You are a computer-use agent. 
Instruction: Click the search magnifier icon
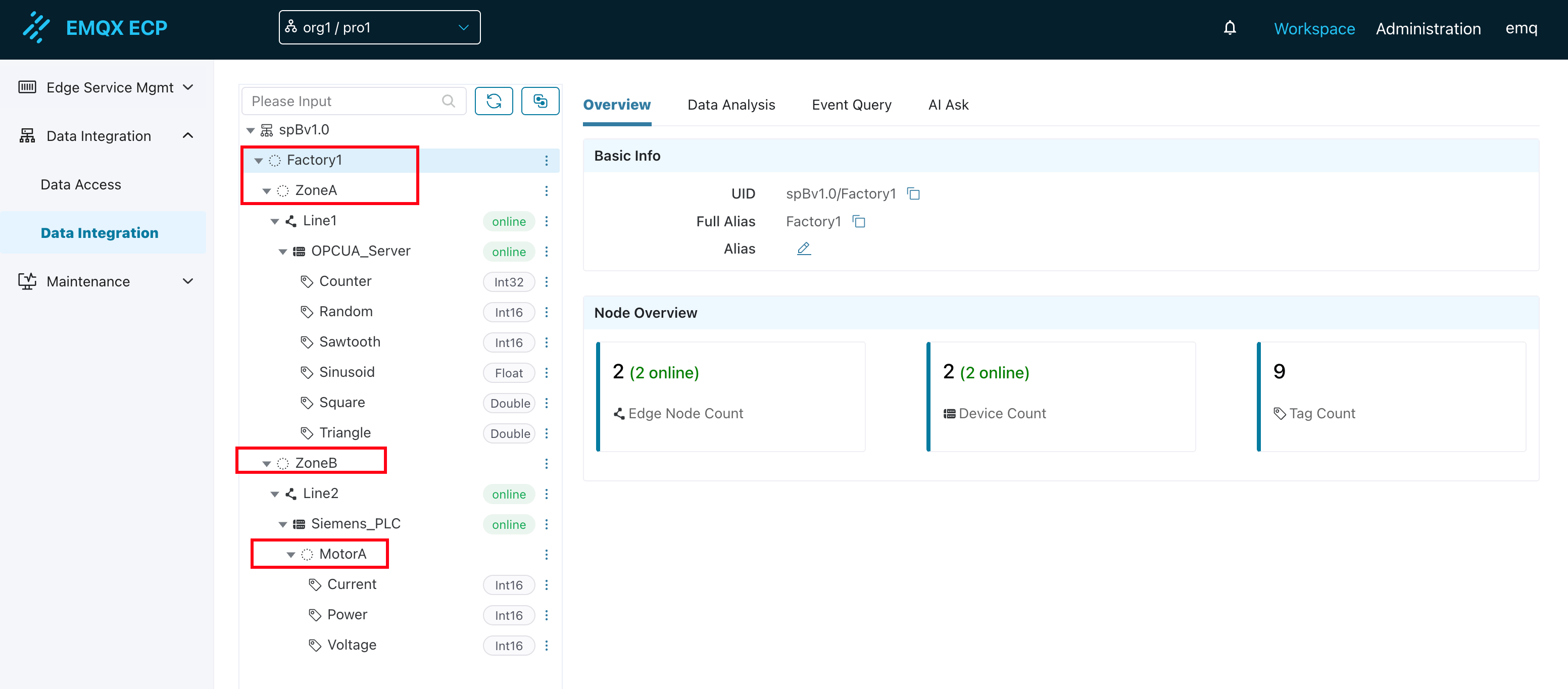pyautogui.click(x=448, y=101)
